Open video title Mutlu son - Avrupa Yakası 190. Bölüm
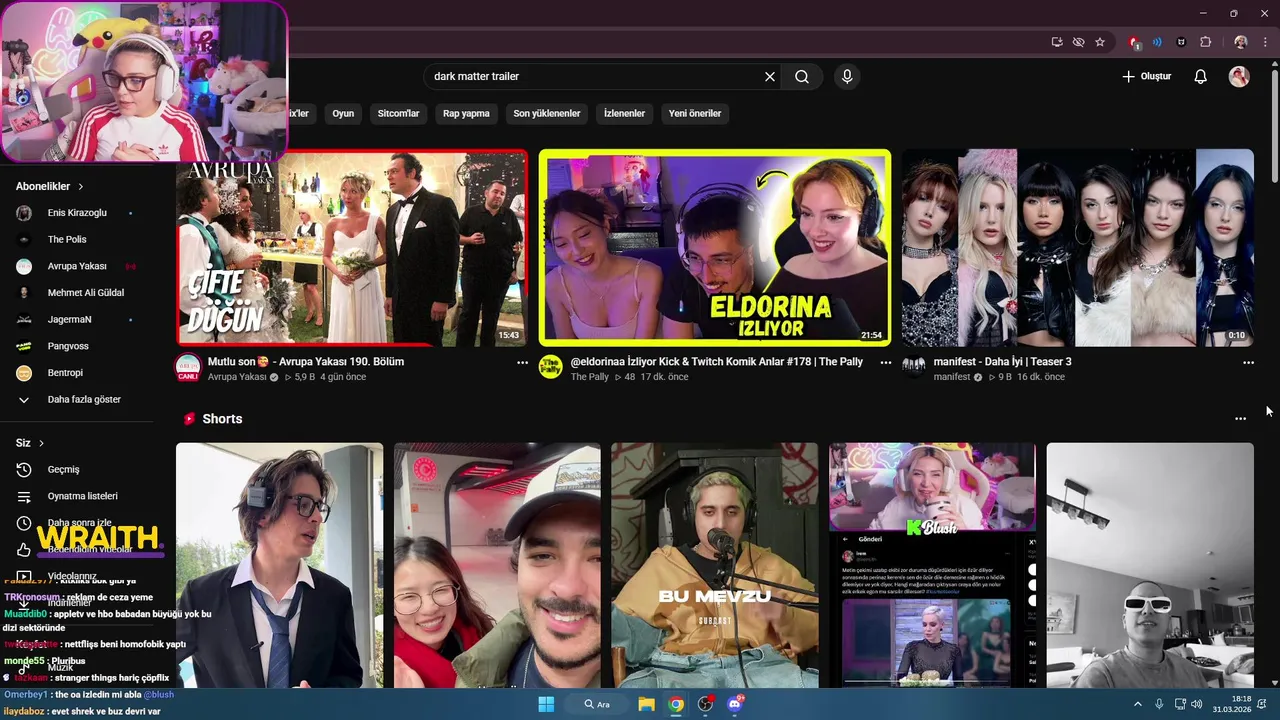This screenshot has height=720, width=1280. (x=306, y=362)
